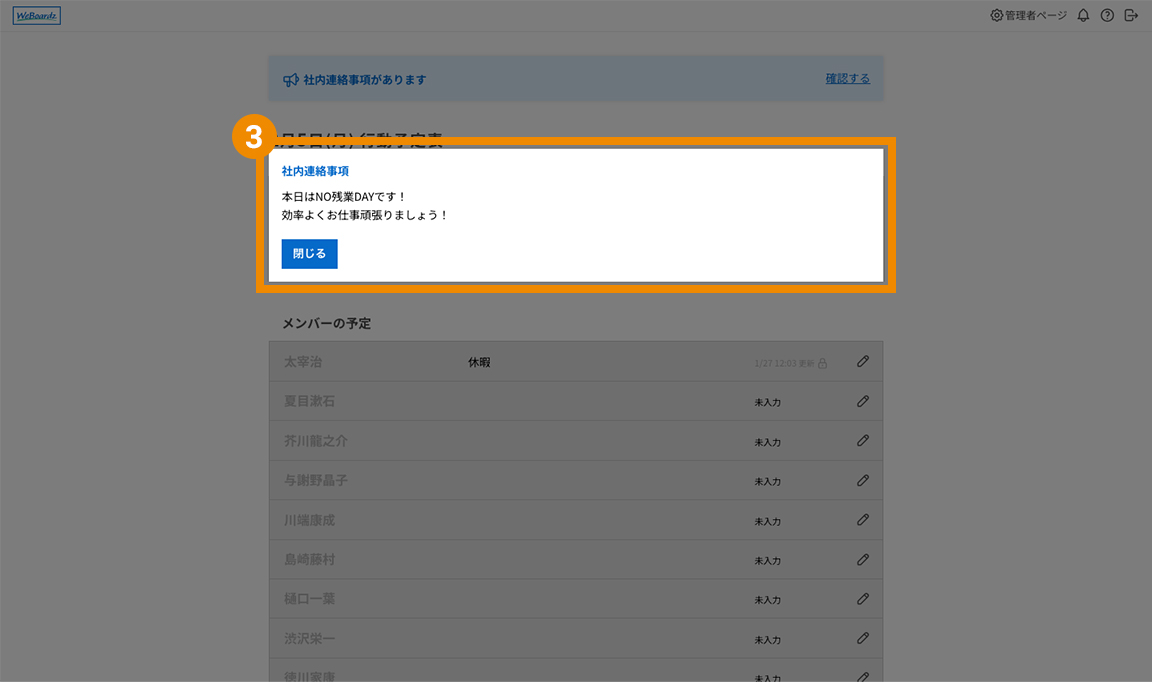Select the member name 与謝野晶子

pyautogui.click(x=316, y=481)
